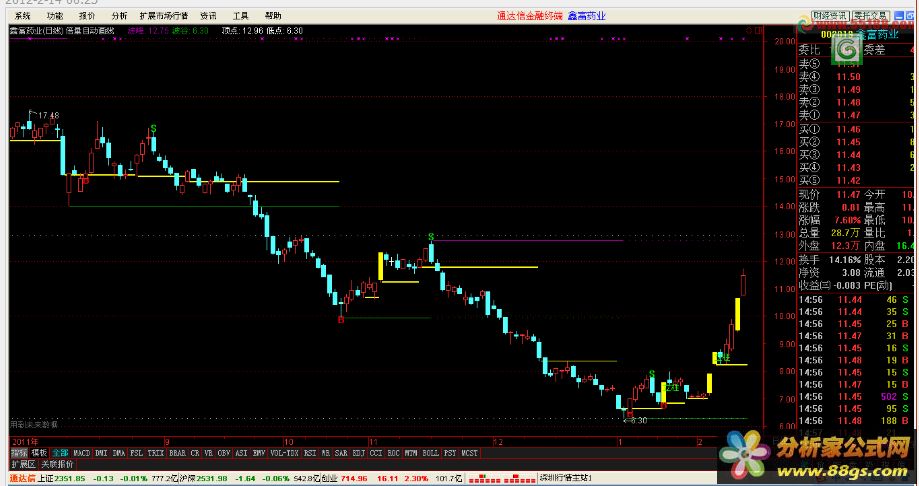Open the 关联报价 tab

pos(57,464)
